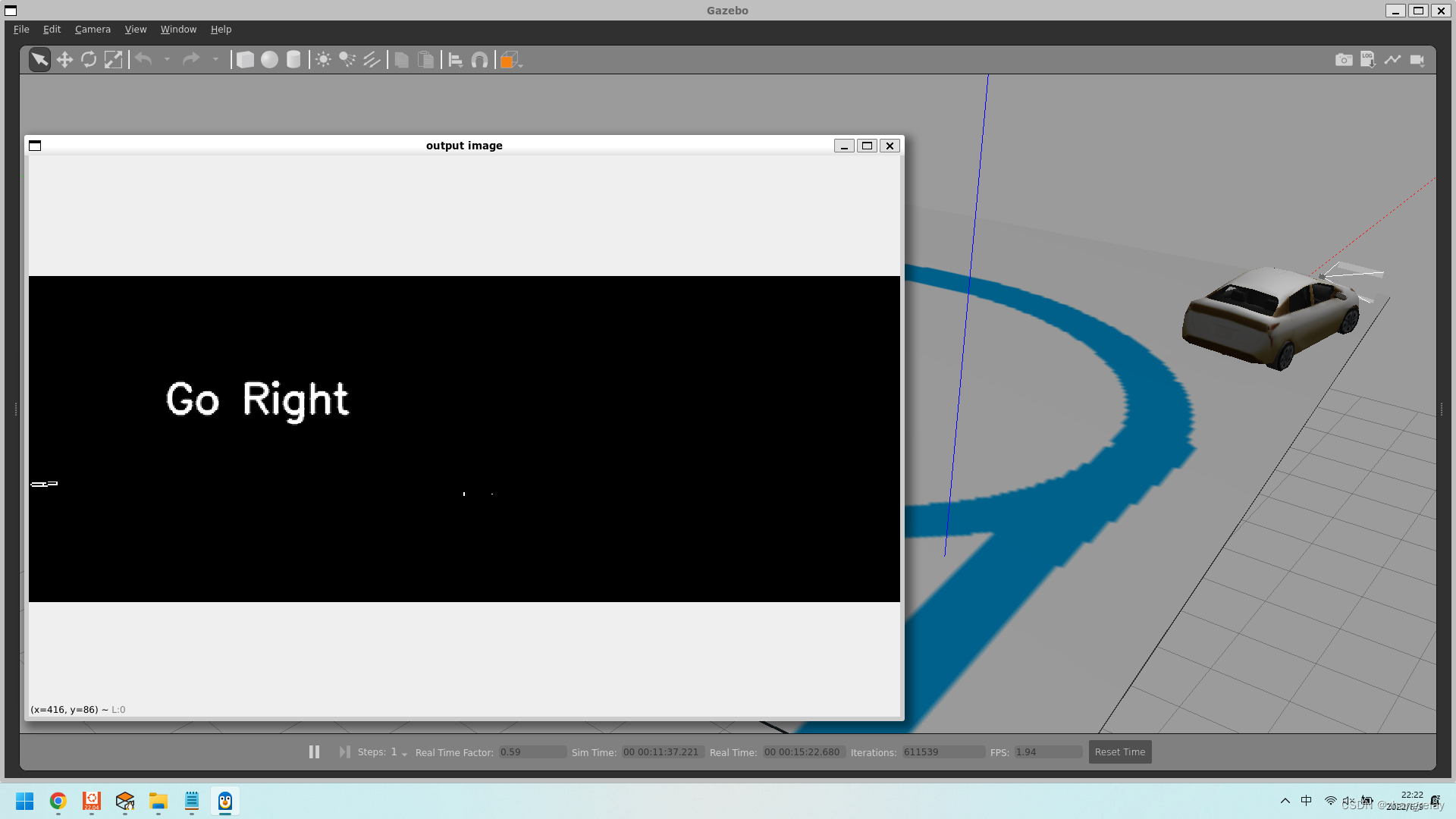Image resolution: width=1456 pixels, height=819 pixels.
Task: Select the translate mode tool
Action: tap(64, 60)
